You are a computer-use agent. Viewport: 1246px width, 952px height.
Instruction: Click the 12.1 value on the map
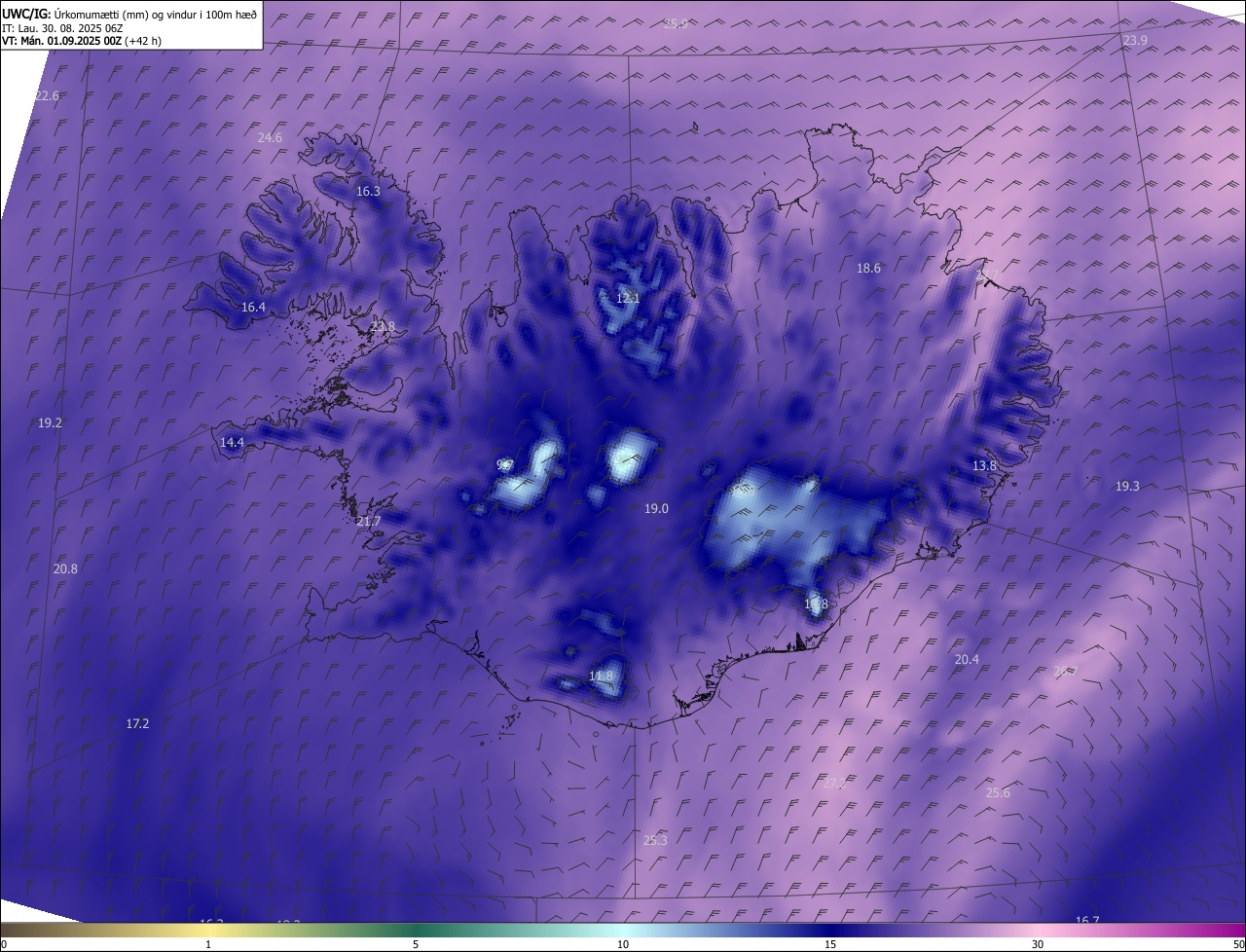point(628,298)
